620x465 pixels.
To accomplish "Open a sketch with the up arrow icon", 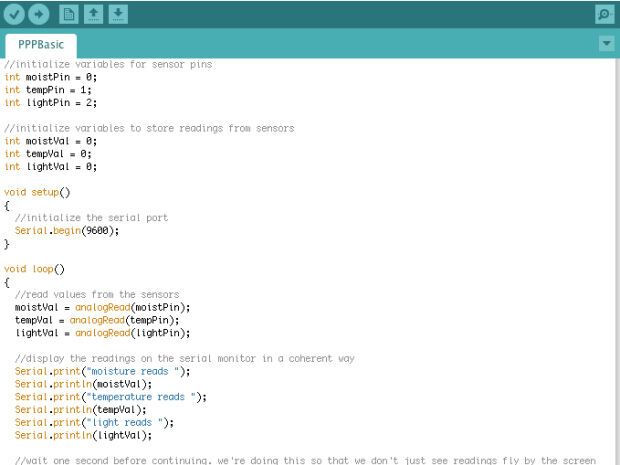I will pos(94,14).
